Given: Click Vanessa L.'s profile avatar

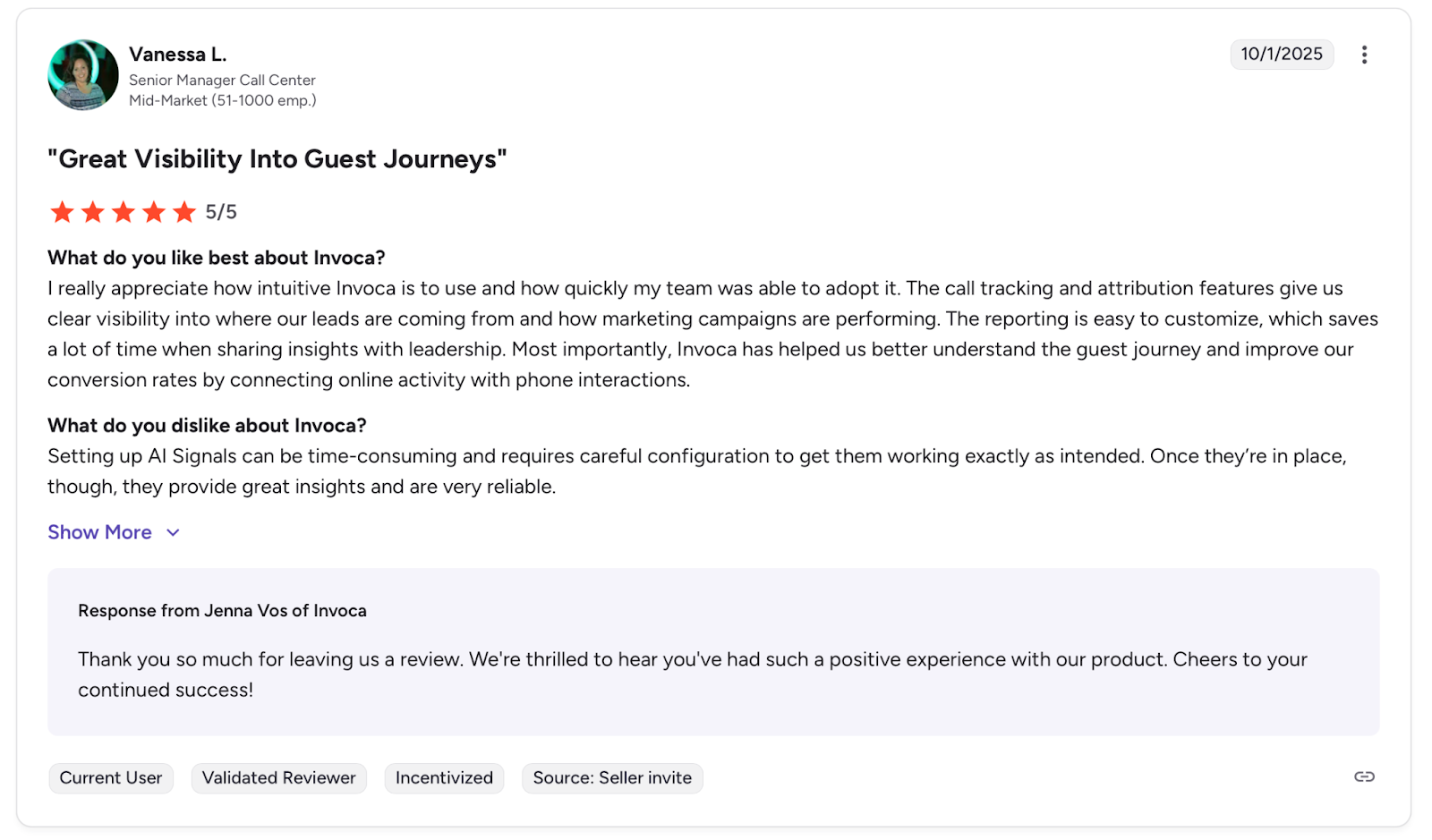Looking at the screenshot, I should click(83, 75).
